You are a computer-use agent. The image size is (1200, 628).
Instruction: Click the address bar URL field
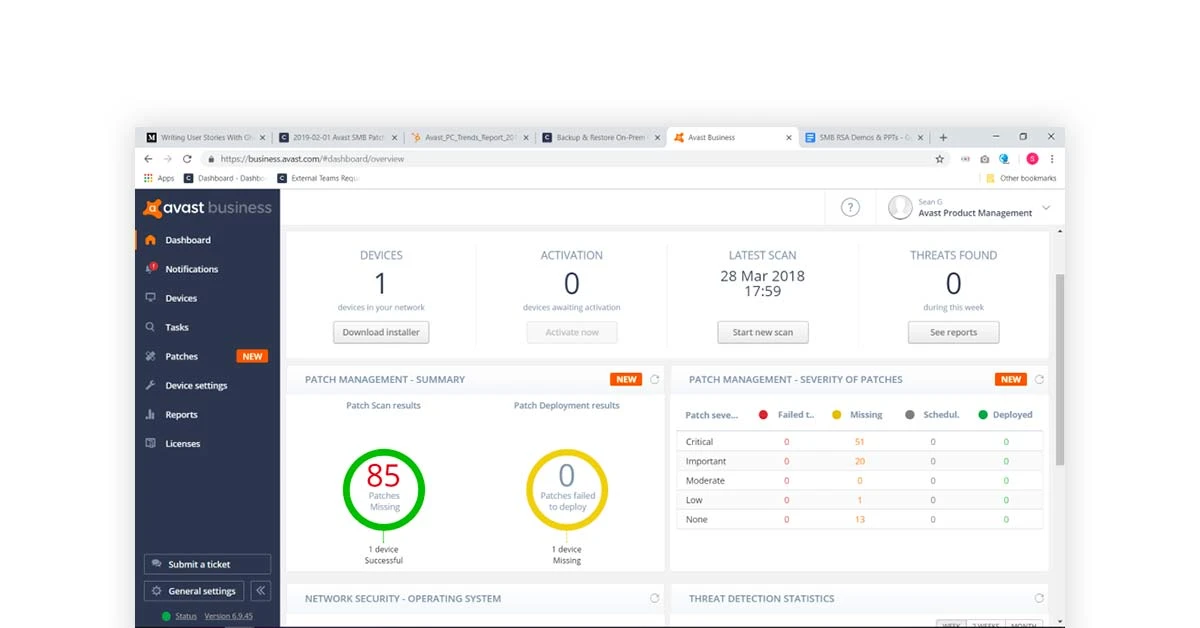(x=573, y=159)
